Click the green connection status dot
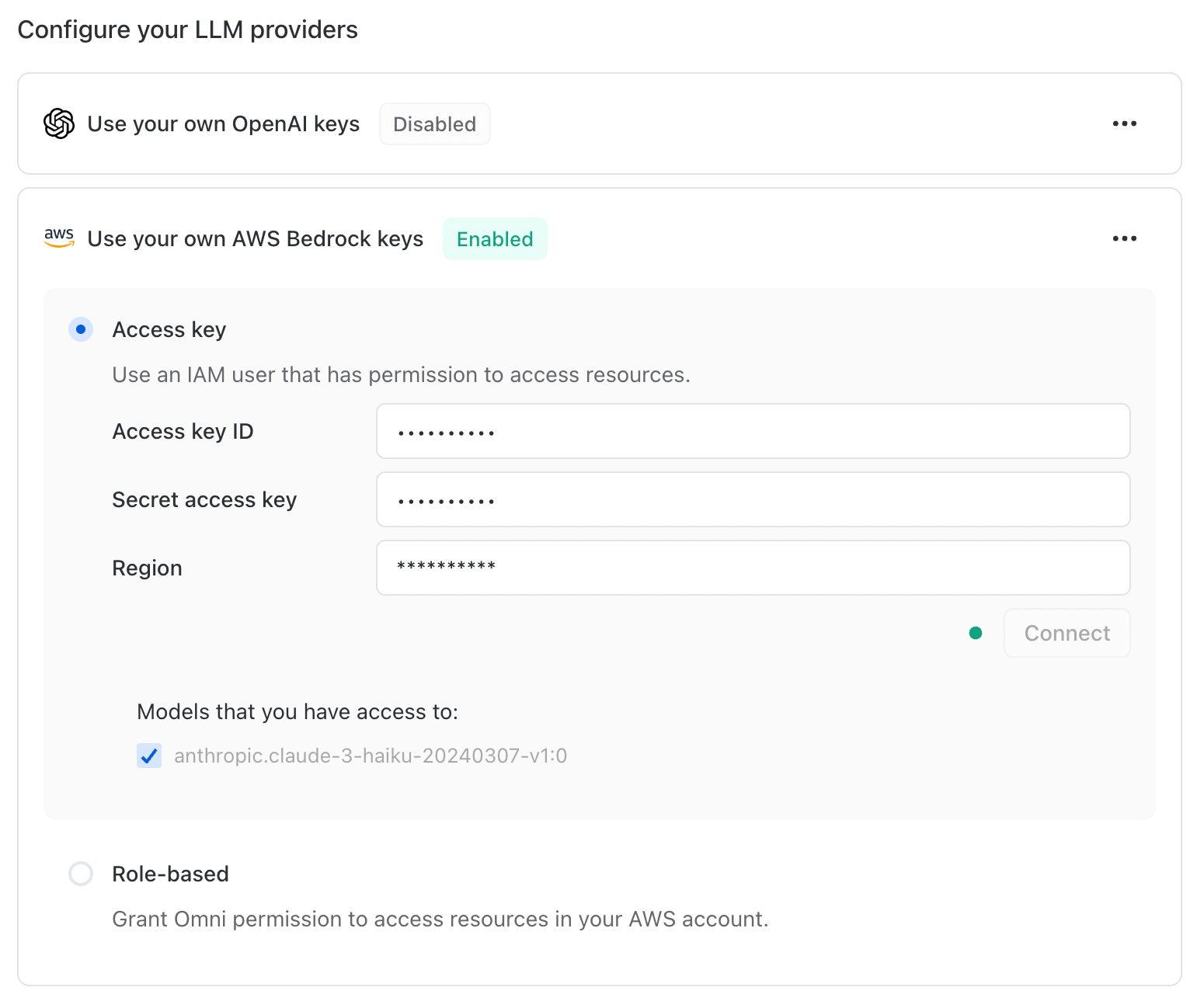This screenshot has height=1008, width=1204. pyautogui.click(x=976, y=633)
